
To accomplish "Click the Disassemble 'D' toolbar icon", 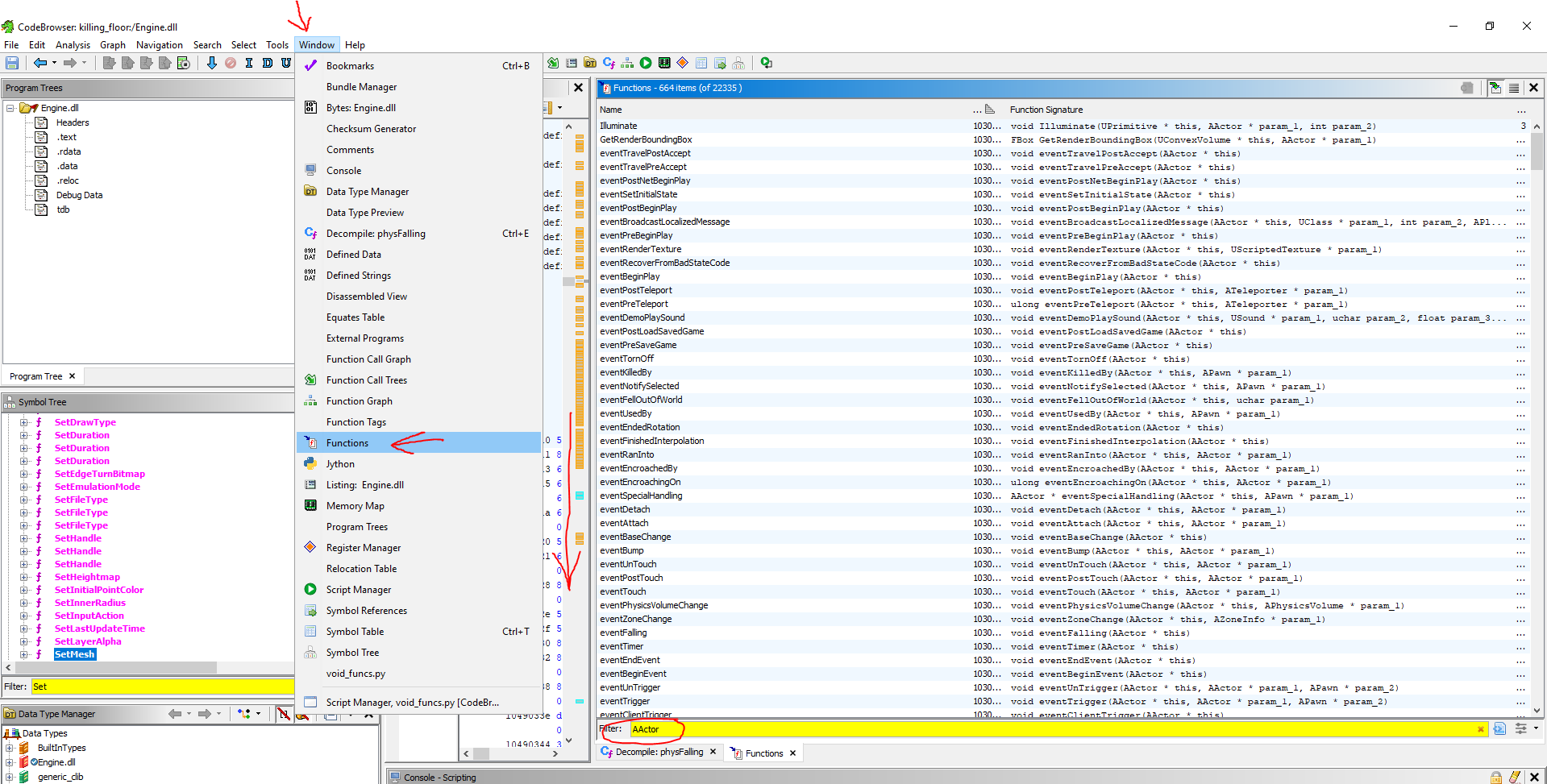I will click(x=268, y=63).
